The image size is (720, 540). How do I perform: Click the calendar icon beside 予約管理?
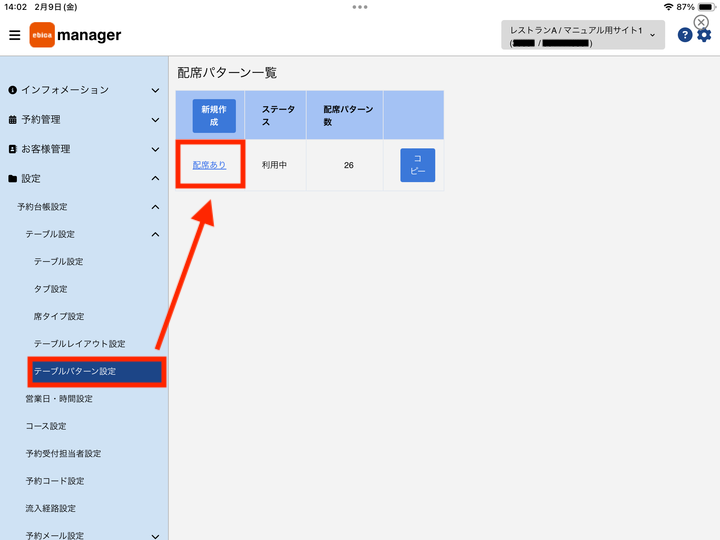[x=12, y=120]
